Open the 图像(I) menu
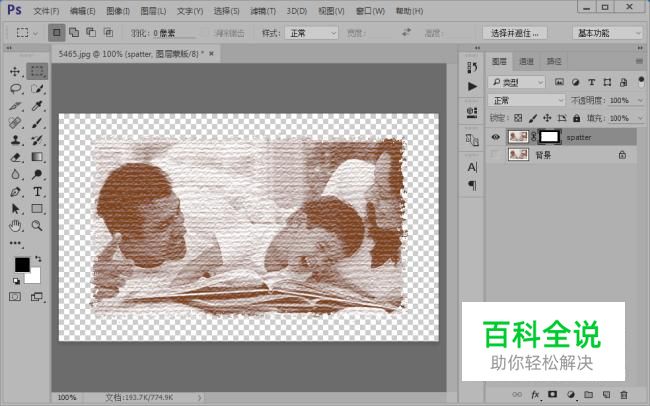The height and width of the screenshot is (406, 650). 118,11
